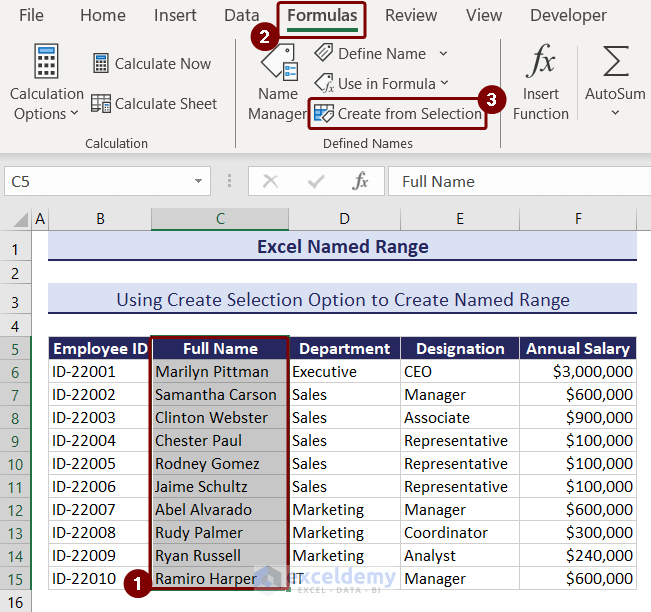Viewport: 651px width, 612px height.
Task: Click the Calculate Now icon
Action: pyautogui.click(x=101, y=63)
